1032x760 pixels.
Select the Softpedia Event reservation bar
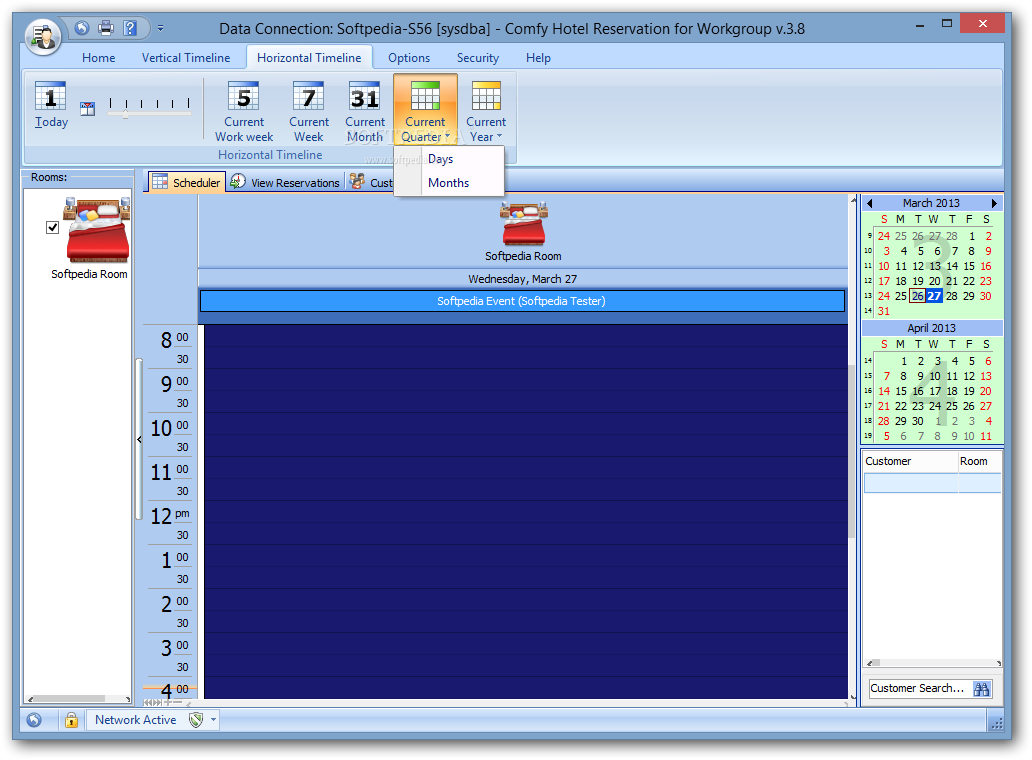click(523, 301)
